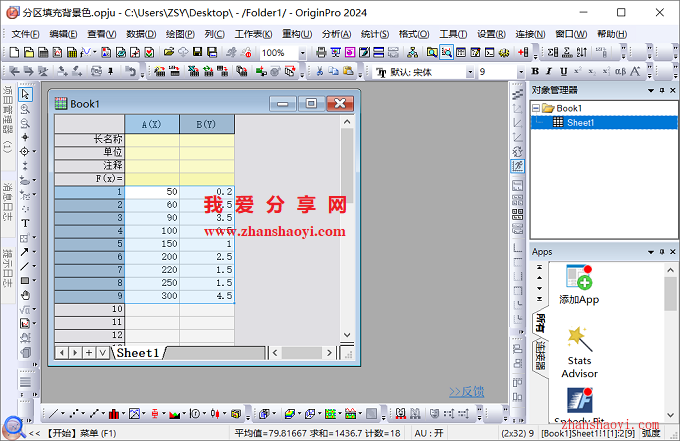Expand Column chart dropdown arrow
The image size is (680, 441).
[x=124, y=414]
